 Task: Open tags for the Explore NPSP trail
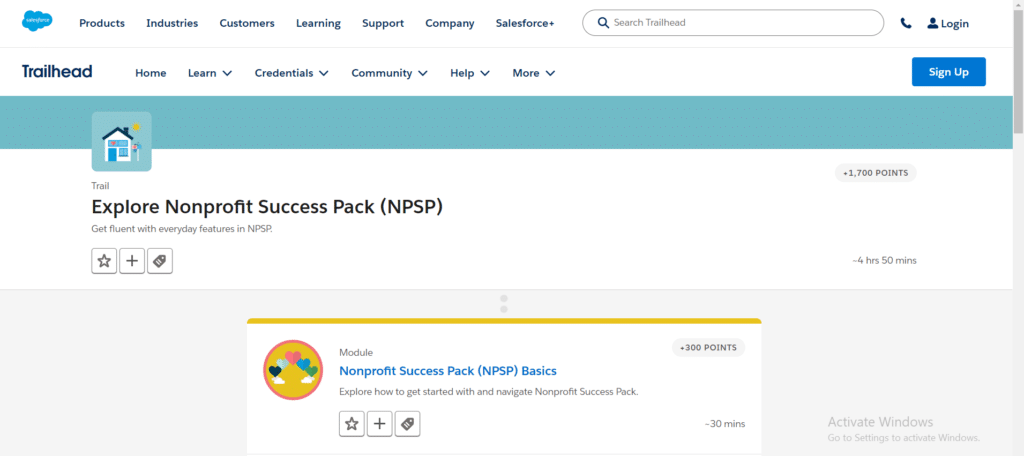pyautogui.click(x=160, y=261)
